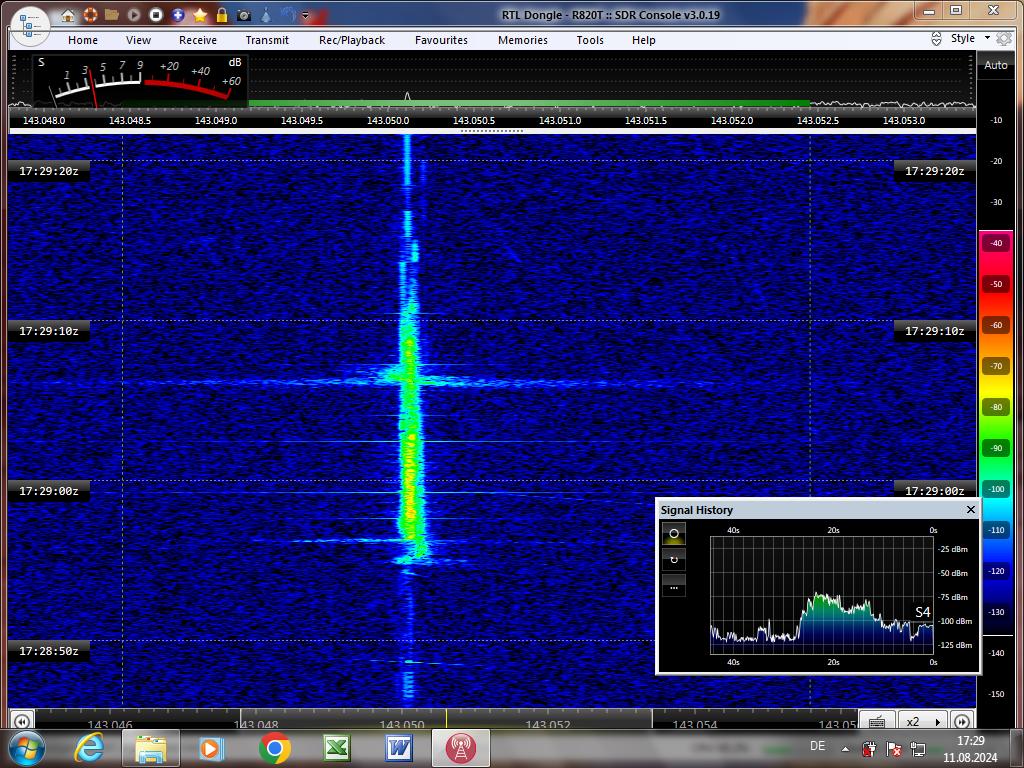Open the application orb menu button

[29, 26]
